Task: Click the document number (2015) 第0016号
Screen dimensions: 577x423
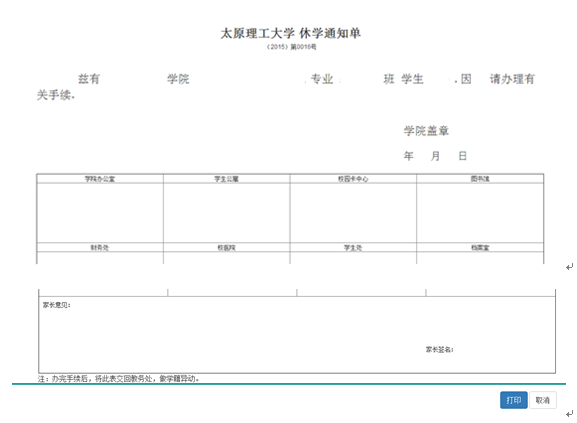Action: pyautogui.click(x=291, y=47)
